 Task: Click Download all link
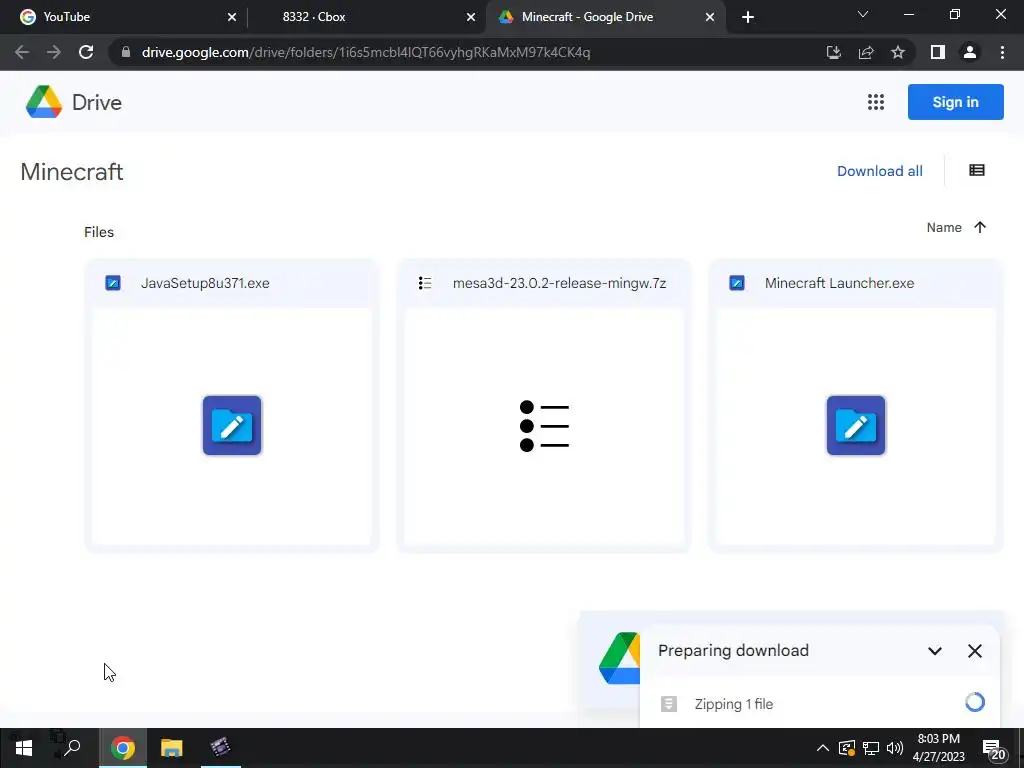(x=880, y=171)
